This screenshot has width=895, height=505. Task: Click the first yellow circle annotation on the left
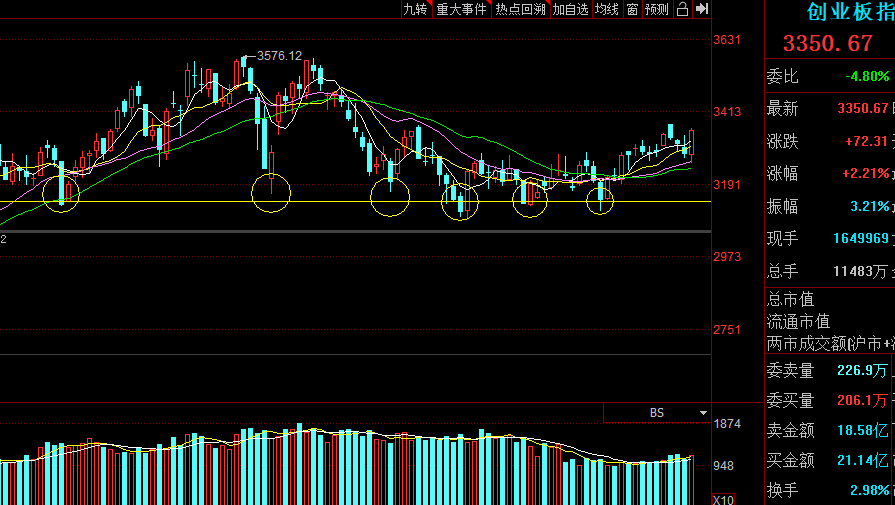pos(61,190)
